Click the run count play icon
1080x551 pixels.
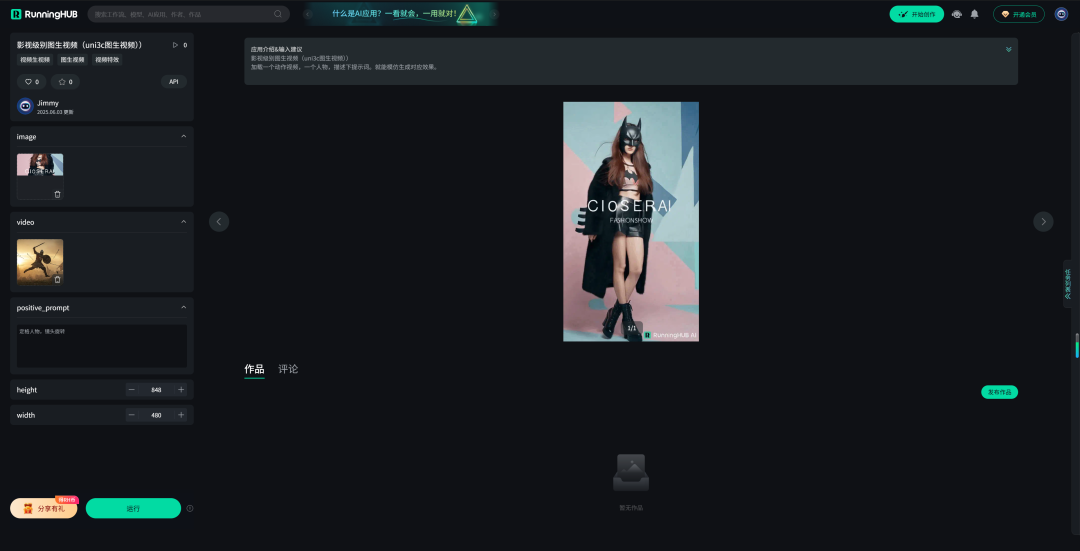coord(176,45)
